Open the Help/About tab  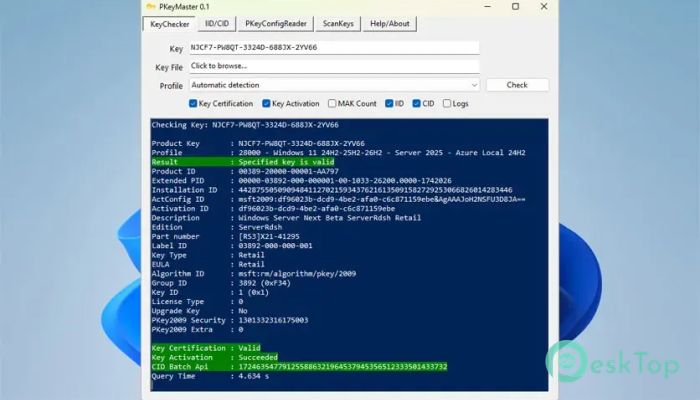390,24
